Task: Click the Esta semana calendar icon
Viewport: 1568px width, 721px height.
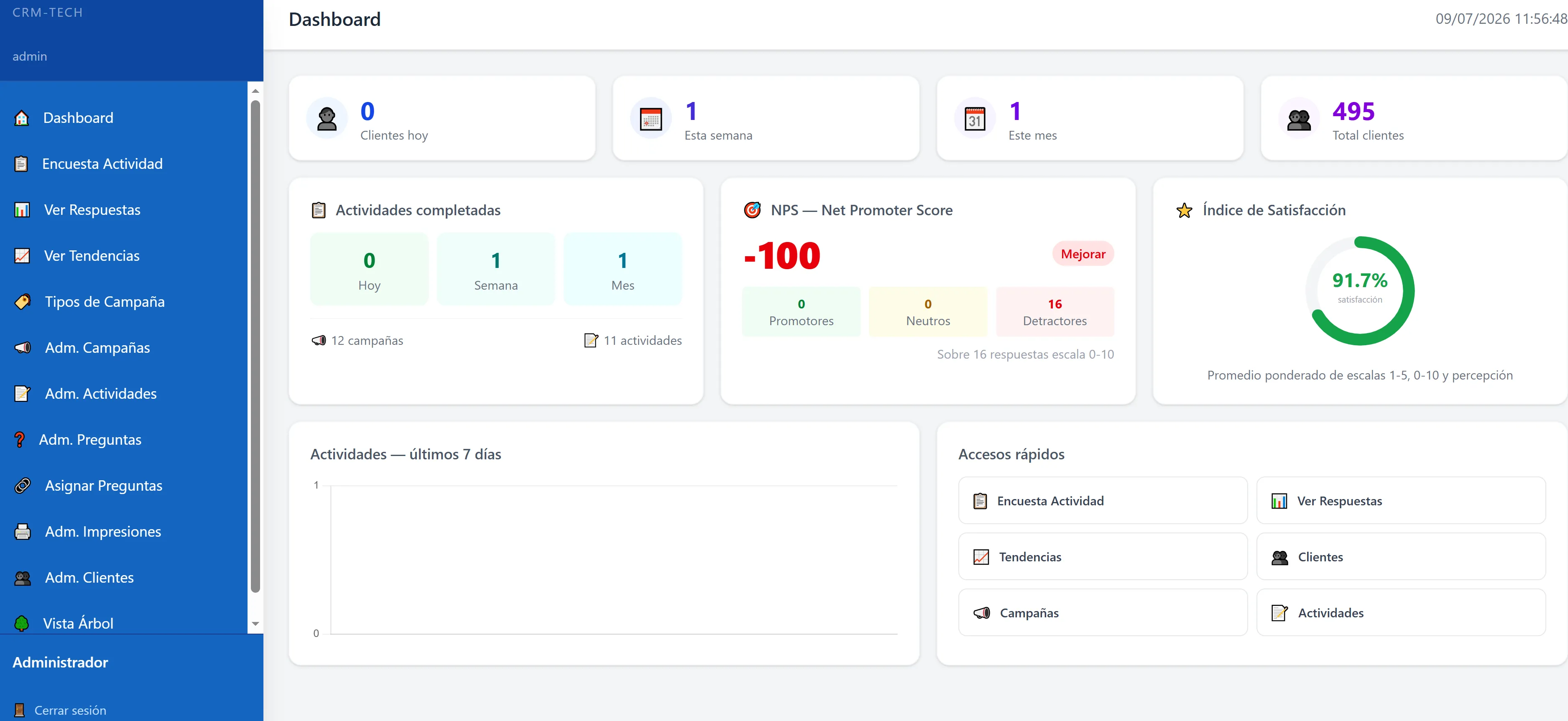Action: pyautogui.click(x=651, y=119)
